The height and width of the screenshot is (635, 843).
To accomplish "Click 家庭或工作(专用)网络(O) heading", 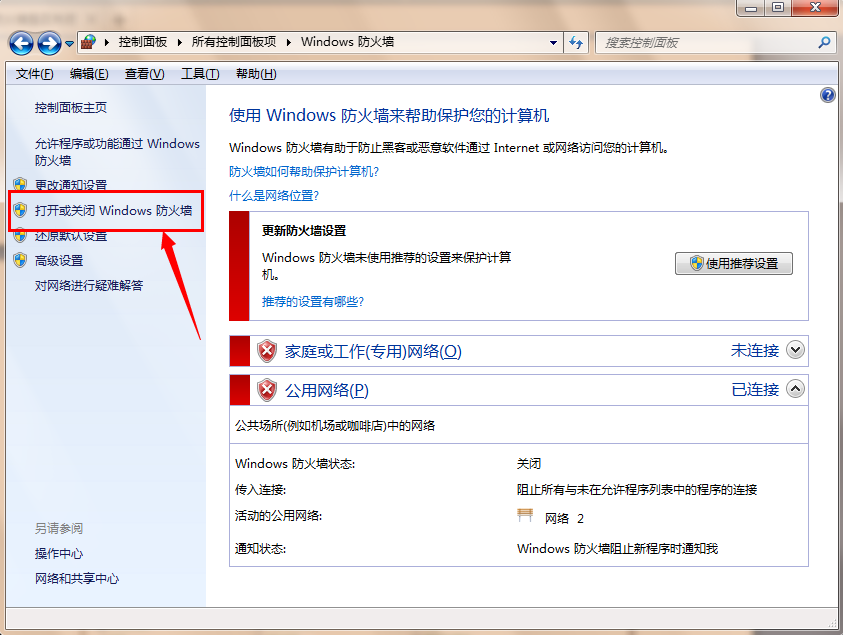I will point(373,351).
